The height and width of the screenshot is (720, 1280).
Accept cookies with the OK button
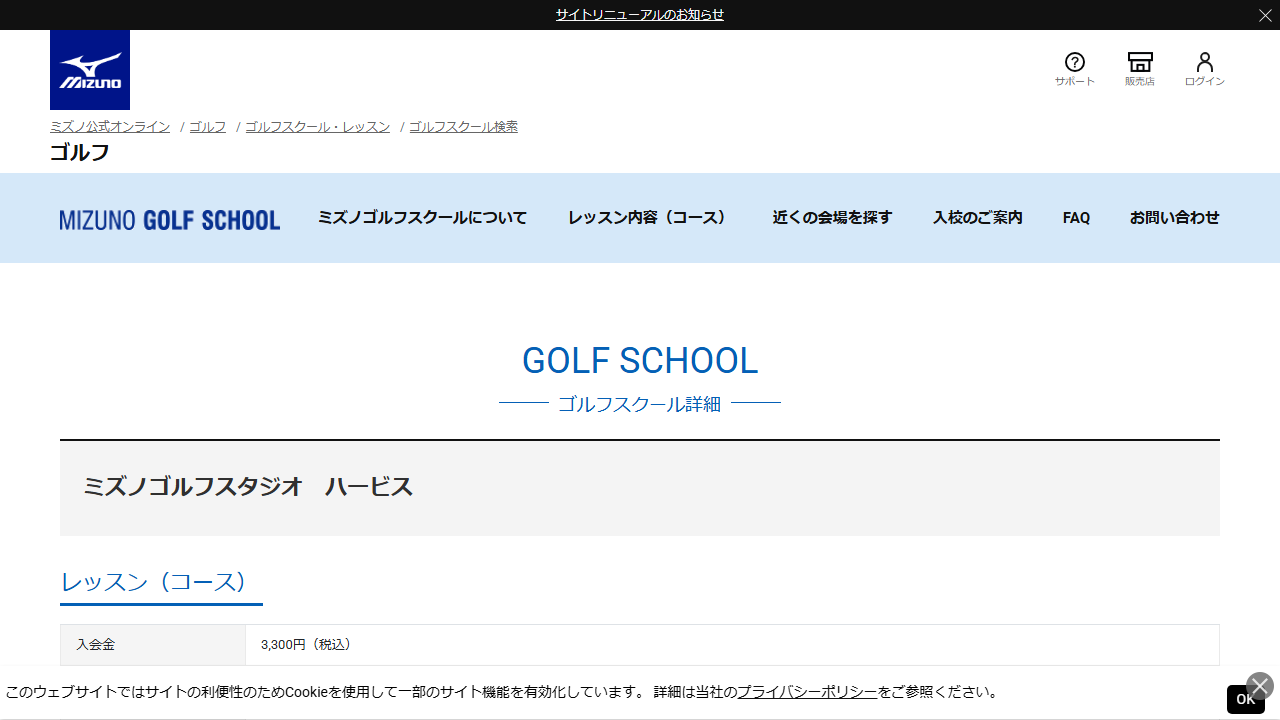tap(1246, 700)
